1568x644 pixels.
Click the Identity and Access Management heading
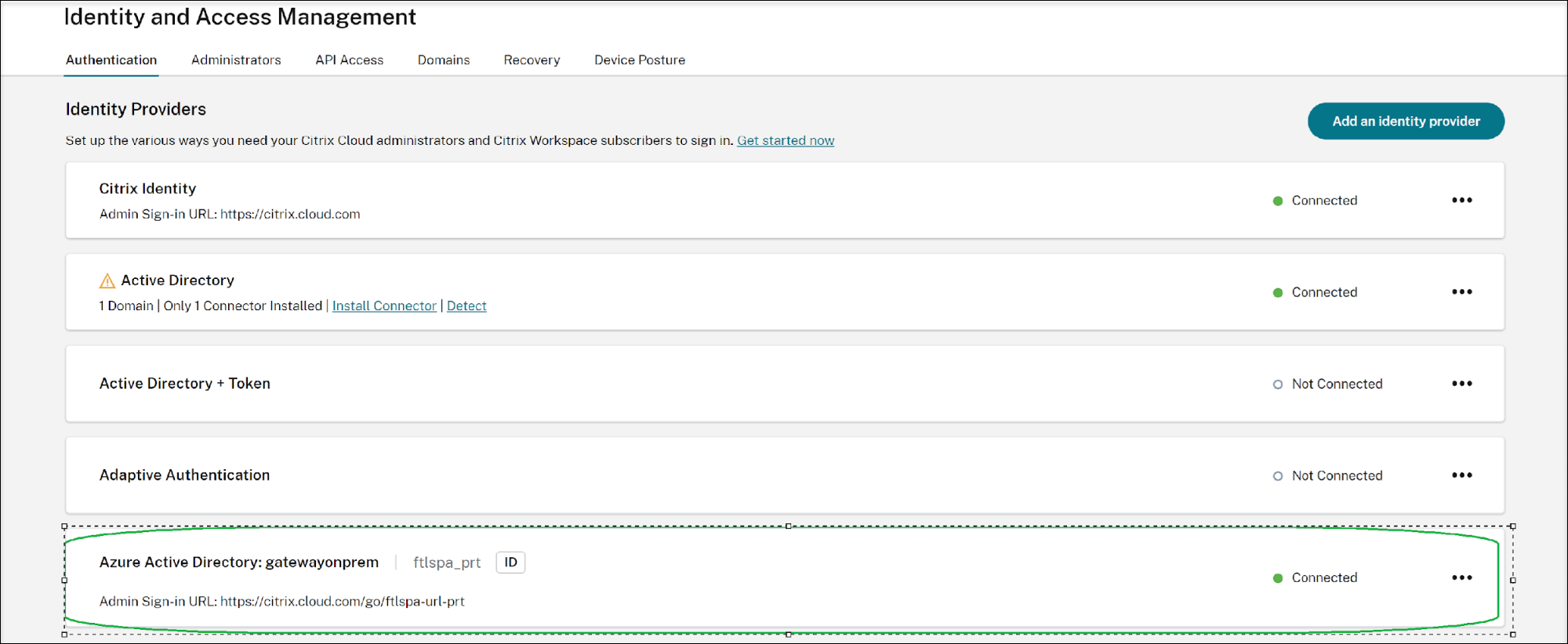coord(240,17)
